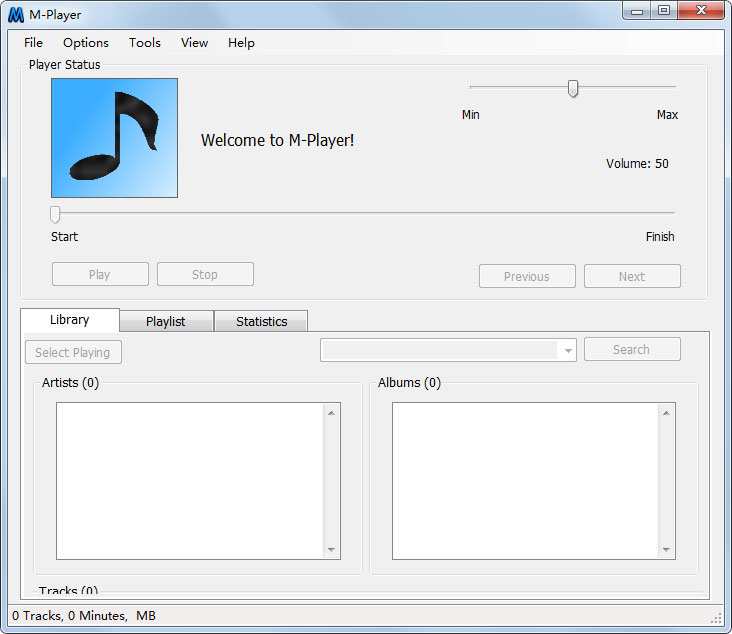Viewport: 732px width, 634px height.
Task: Click the music note album art
Action: (114, 138)
